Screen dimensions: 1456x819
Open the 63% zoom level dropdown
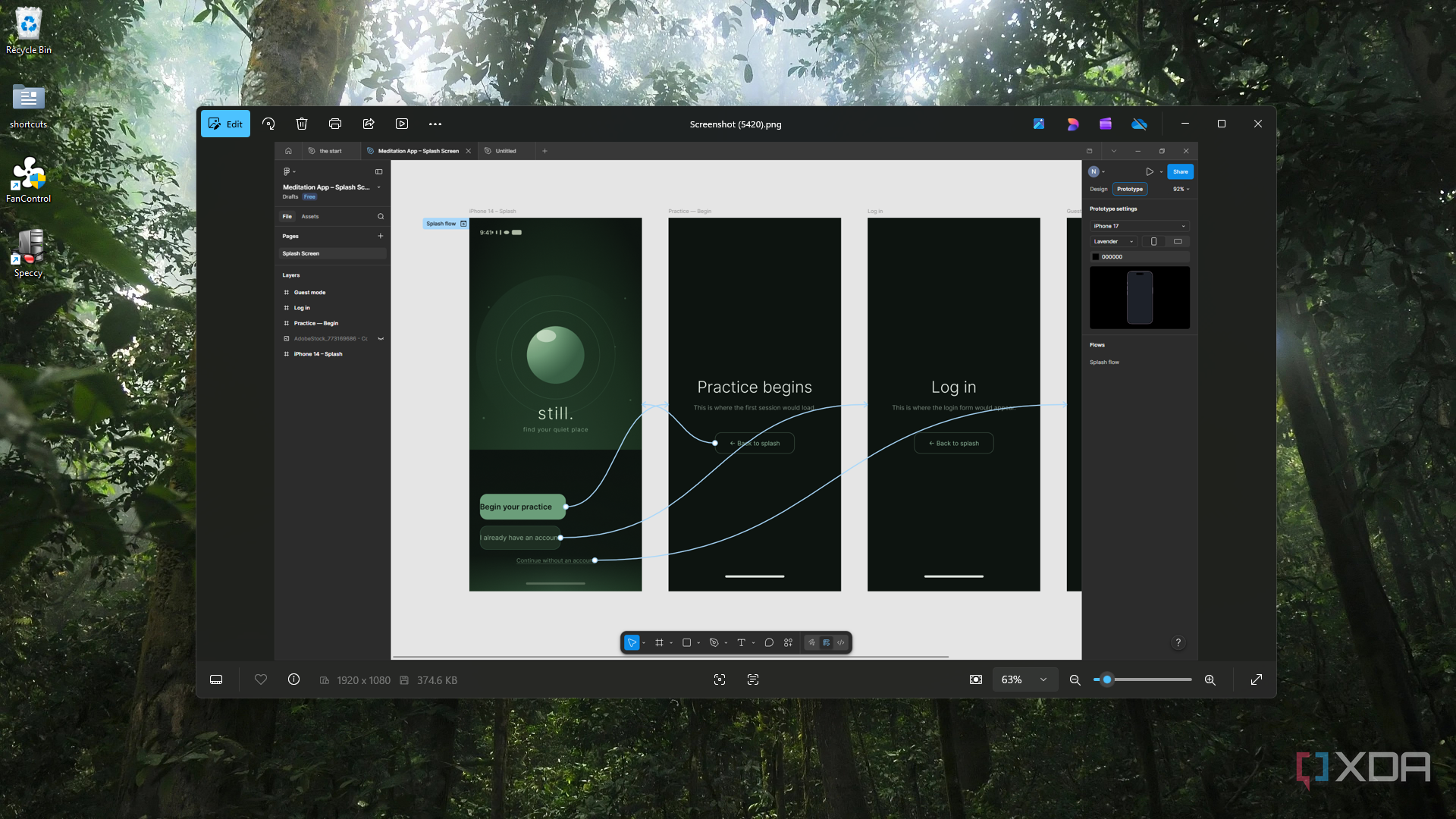(x=1025, y=679)
